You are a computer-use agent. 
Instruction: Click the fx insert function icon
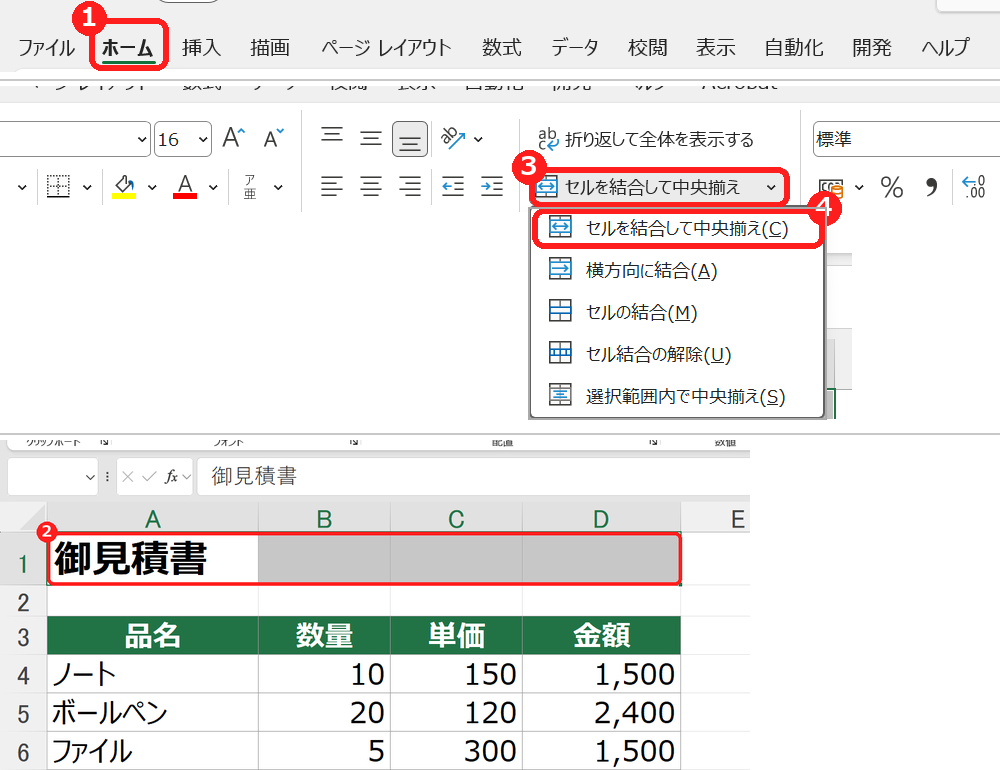(171, 477)
